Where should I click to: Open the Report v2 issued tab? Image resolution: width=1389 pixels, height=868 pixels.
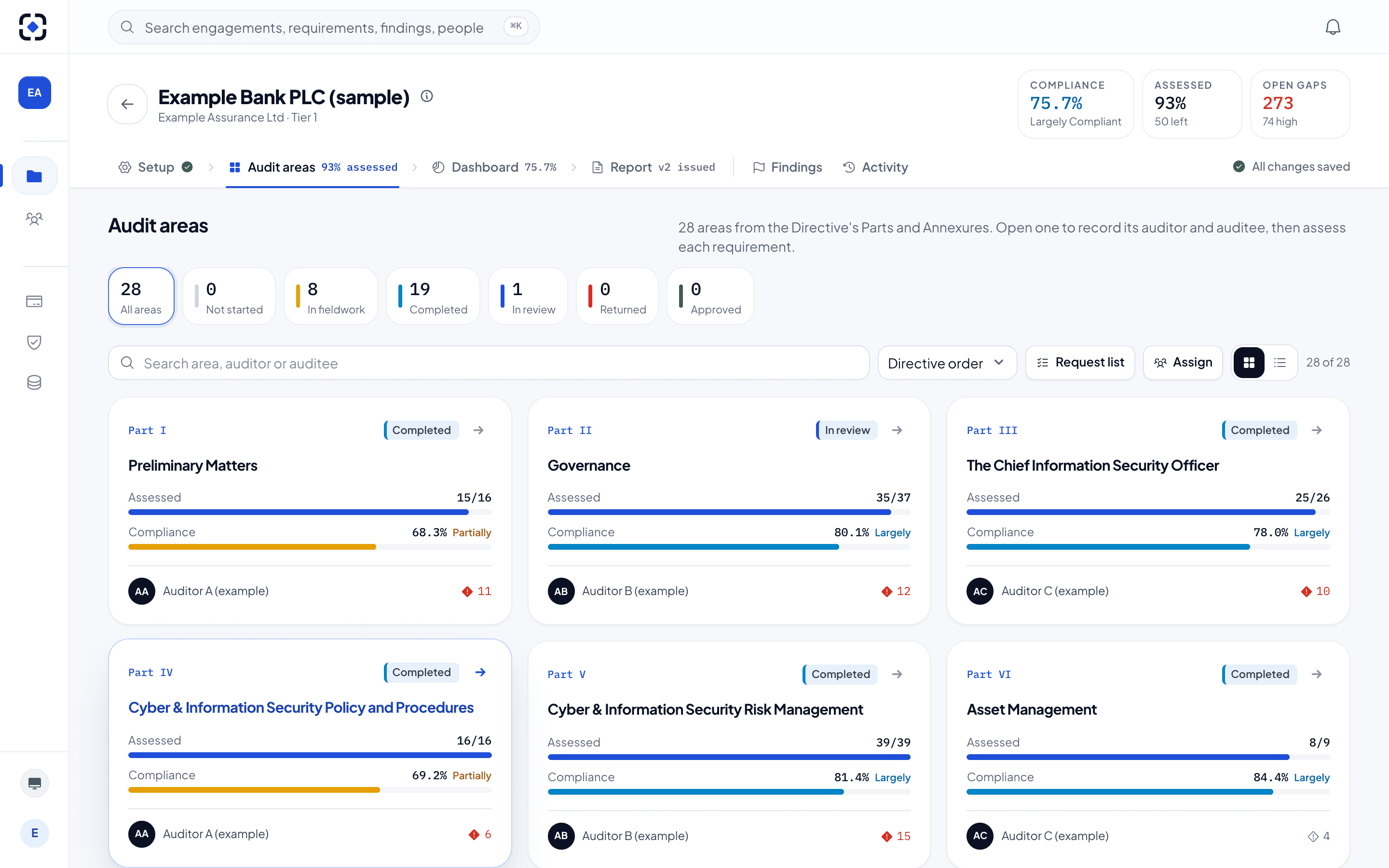(x=653, y=167)
